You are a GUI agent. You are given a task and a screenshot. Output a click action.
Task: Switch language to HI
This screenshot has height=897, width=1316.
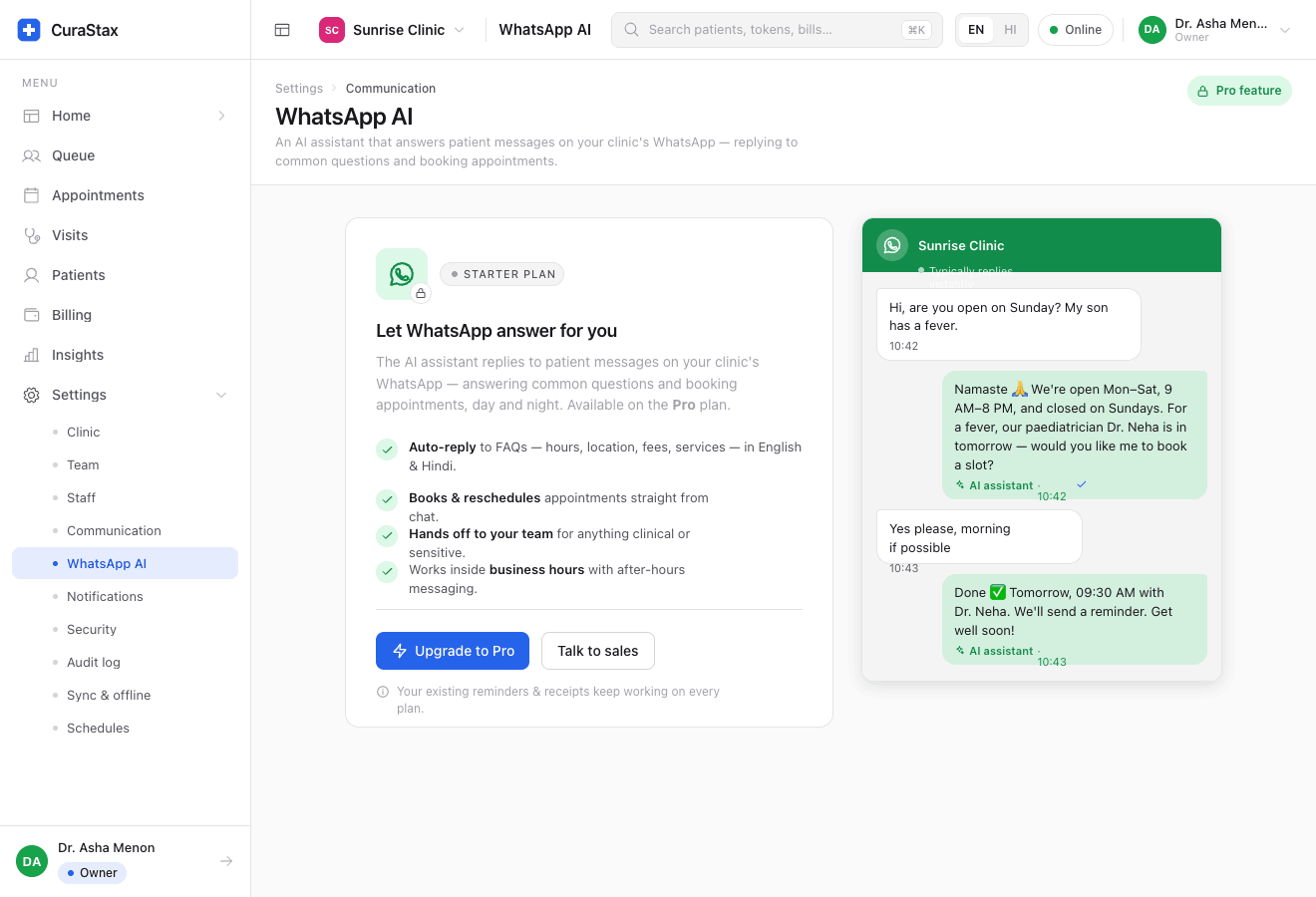[x=1010, y=30]
